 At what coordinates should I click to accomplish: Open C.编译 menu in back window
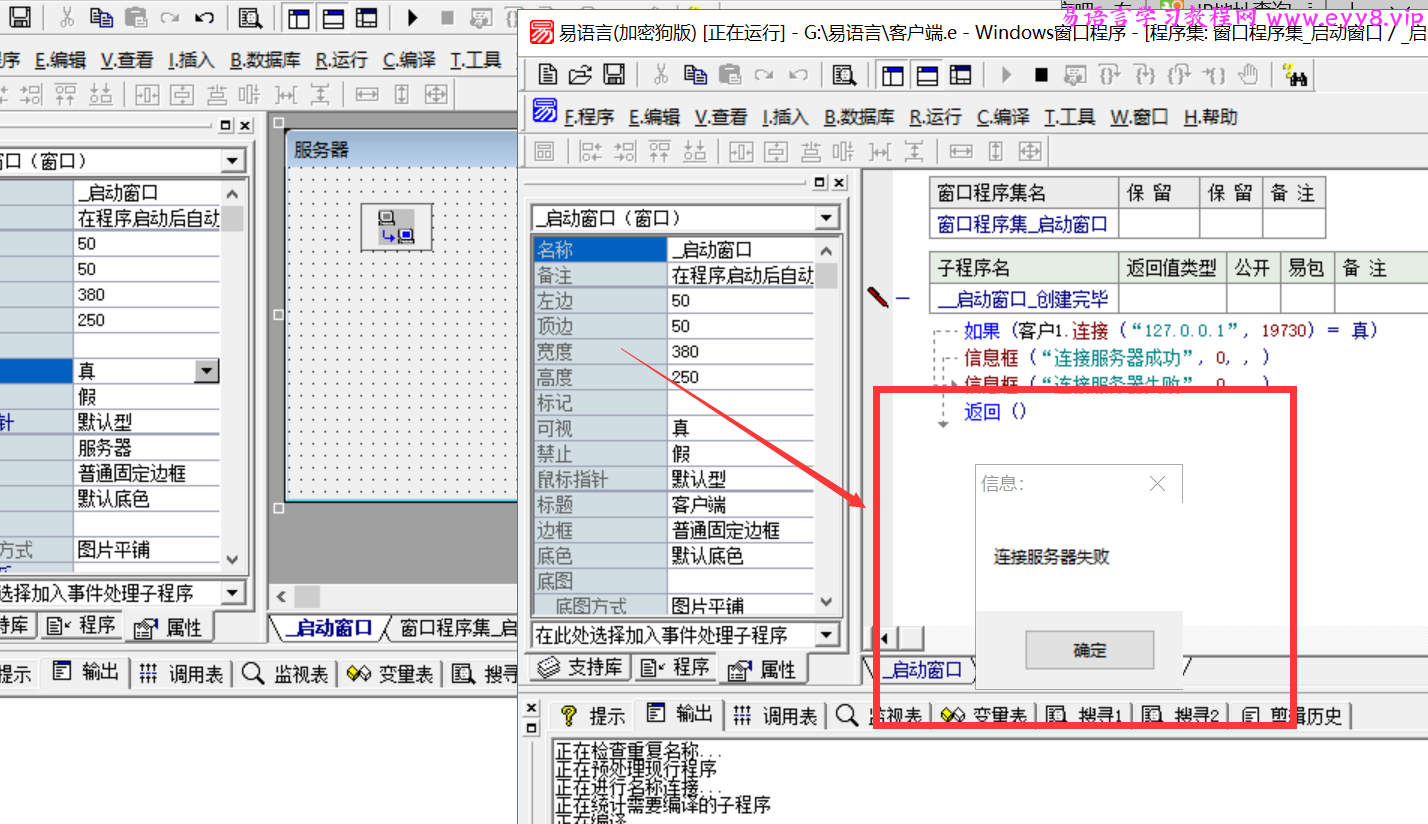[409, 60]
